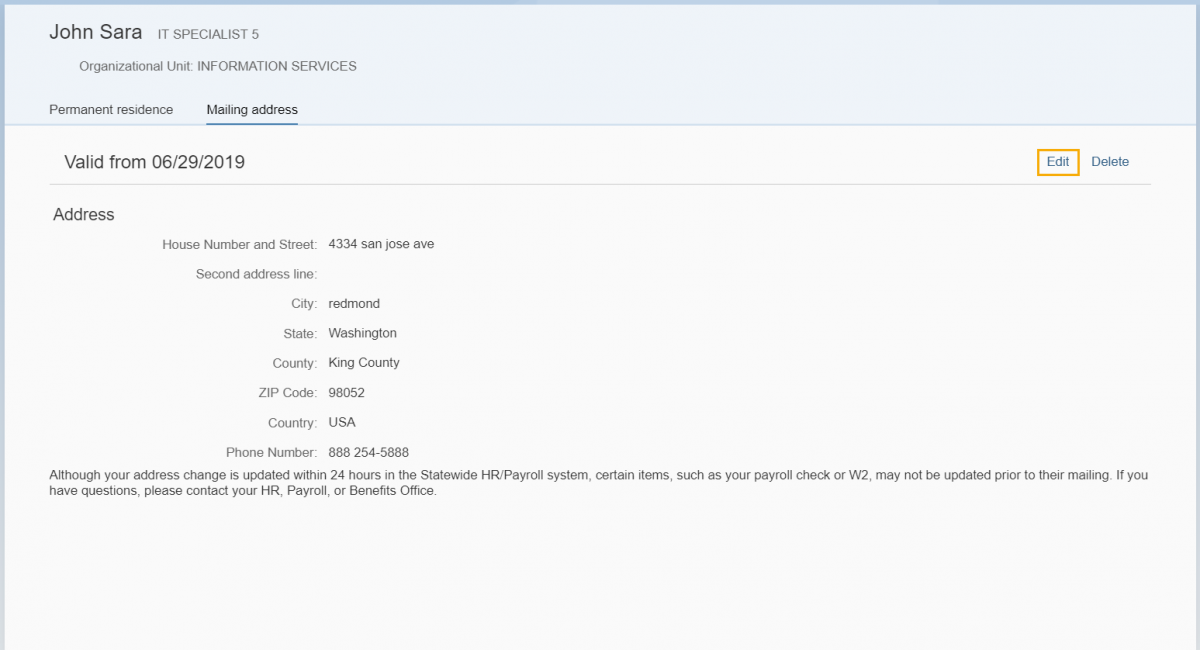Image resolution: width=1200 pixels, height=650 pixels.
Task: Select the King County value
Action: (x=363, y=363)
